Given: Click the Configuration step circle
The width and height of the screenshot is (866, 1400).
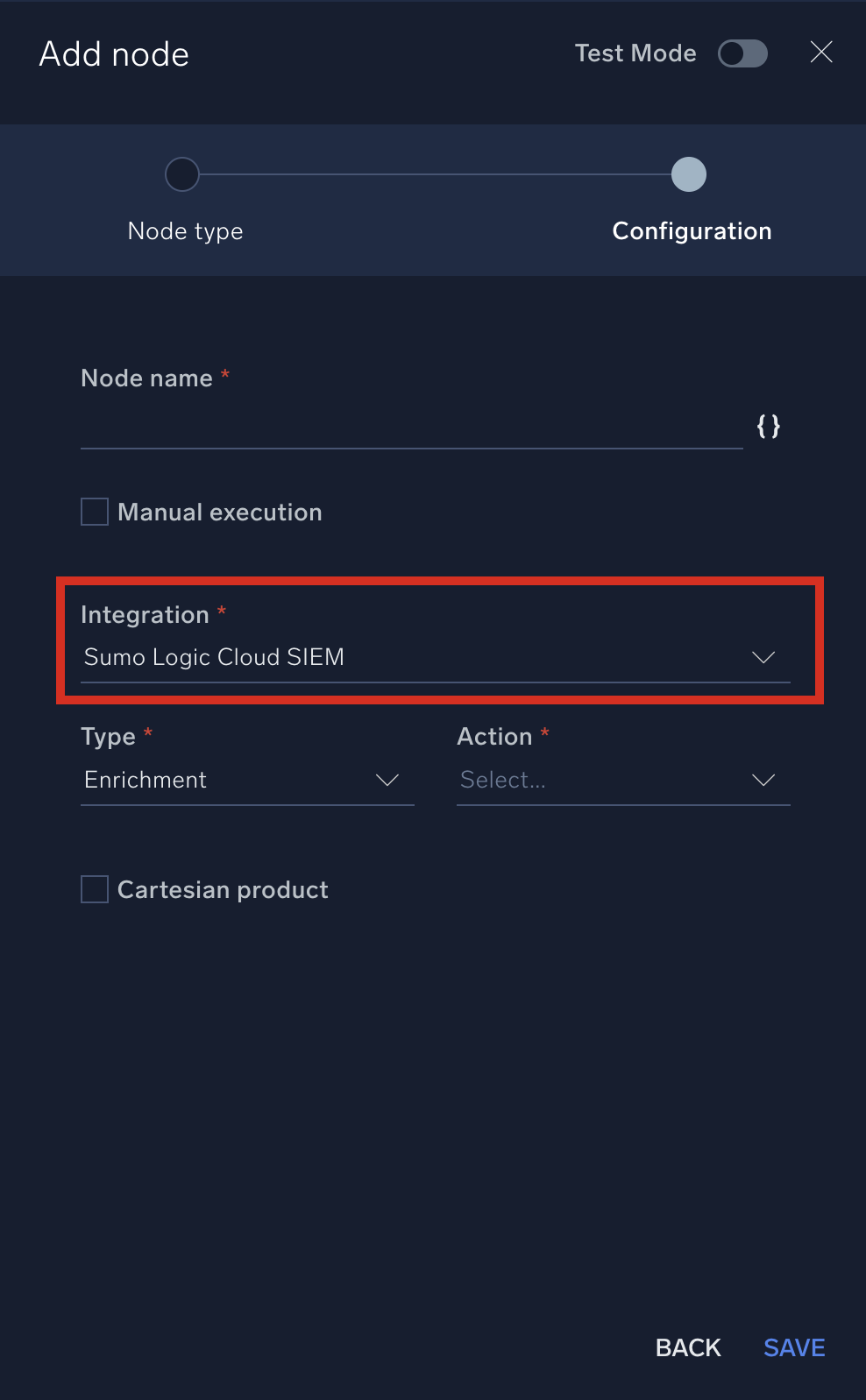Looking at the screenshot, I should click(x=689, y=174).
